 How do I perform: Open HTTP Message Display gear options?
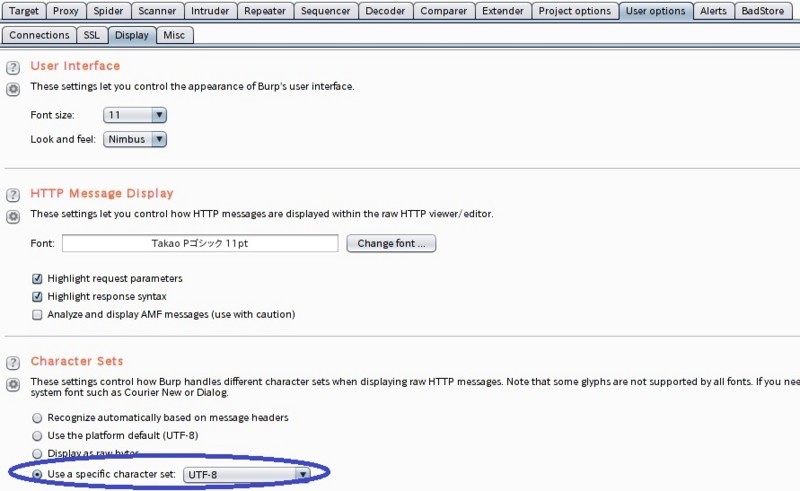pyautogui.click(x=13, y=217)
